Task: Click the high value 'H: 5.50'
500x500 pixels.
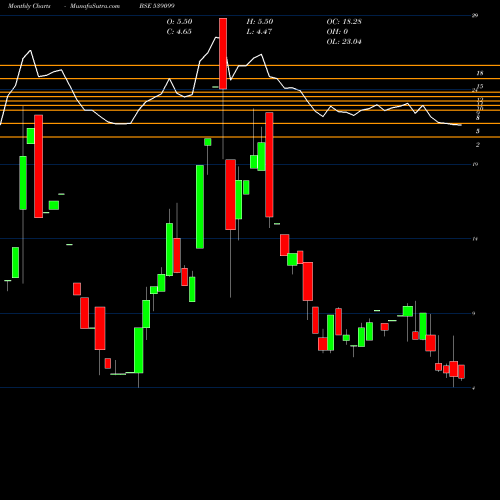Action: [x=260, y=22]
